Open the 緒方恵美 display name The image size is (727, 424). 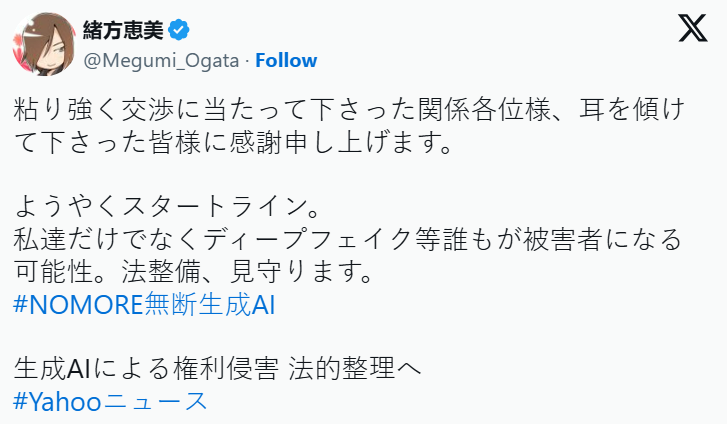click(123, 30)
